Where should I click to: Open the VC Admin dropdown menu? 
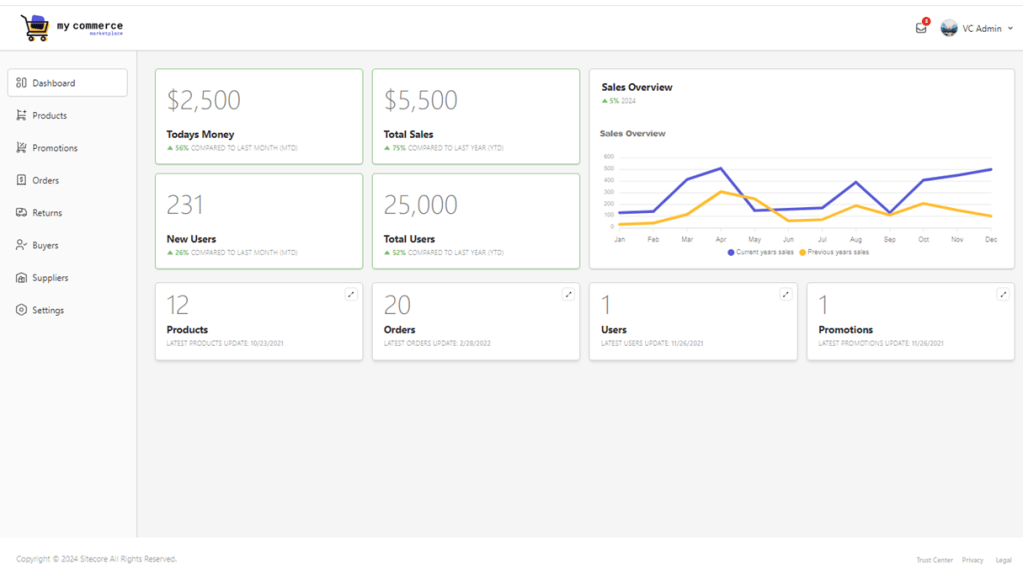point(1010,29)
